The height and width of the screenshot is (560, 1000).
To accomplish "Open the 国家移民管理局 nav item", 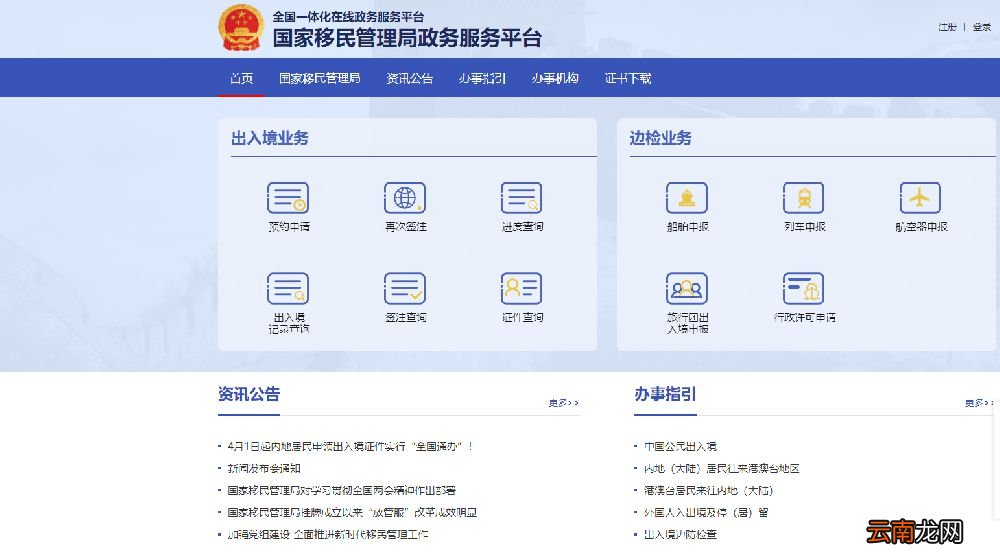I will 320,78.
